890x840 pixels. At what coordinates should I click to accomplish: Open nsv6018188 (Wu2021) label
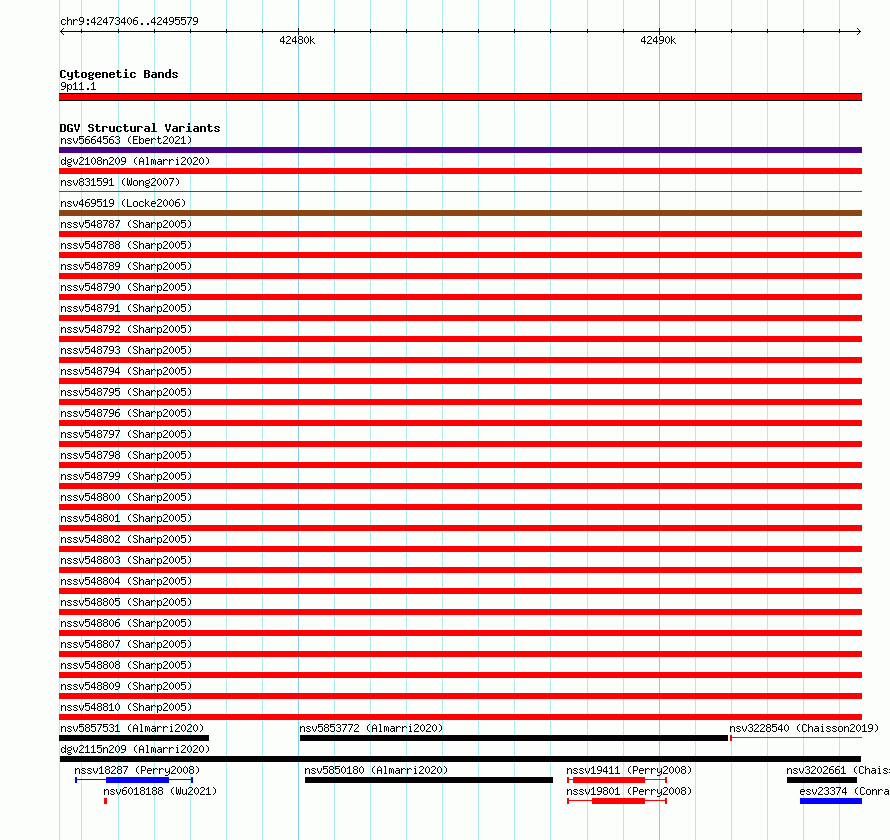(x=160, y=791)
